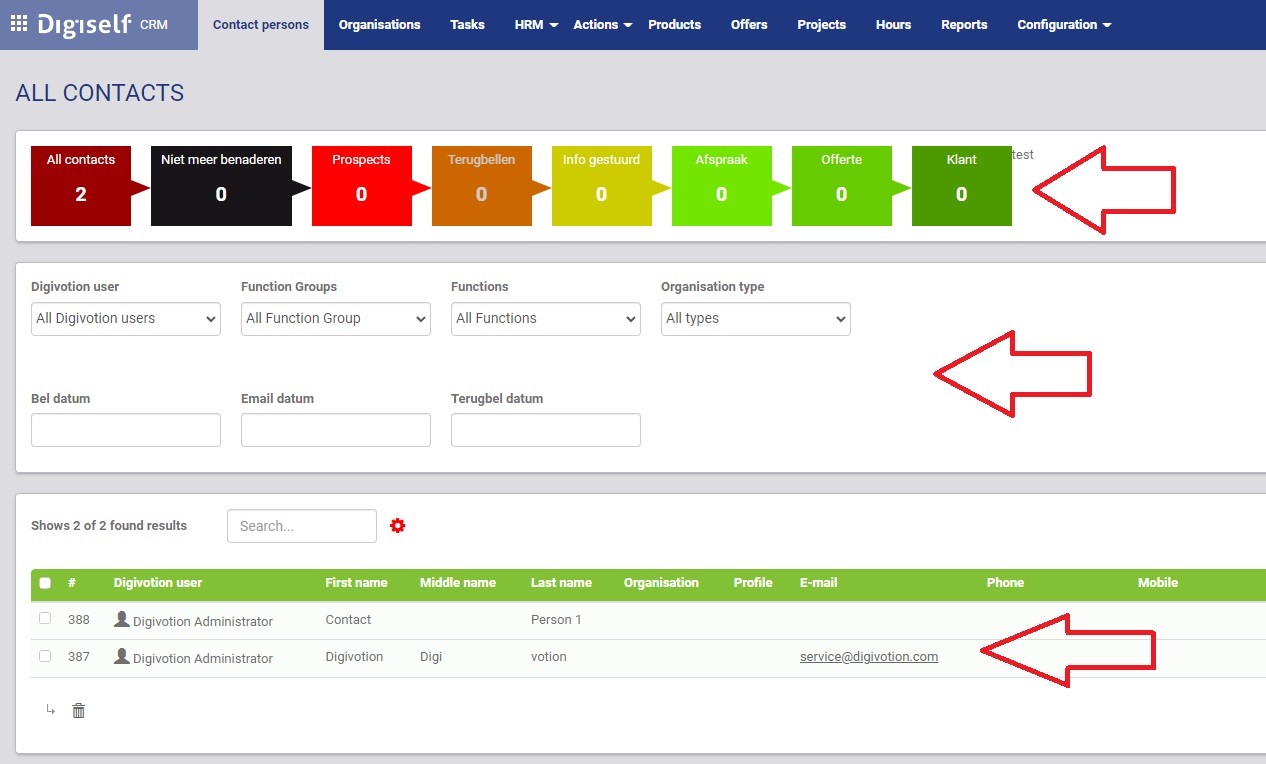Check the box for contact 387
Viewport: 1266px width, 764px height.
[x=45, y=656]
